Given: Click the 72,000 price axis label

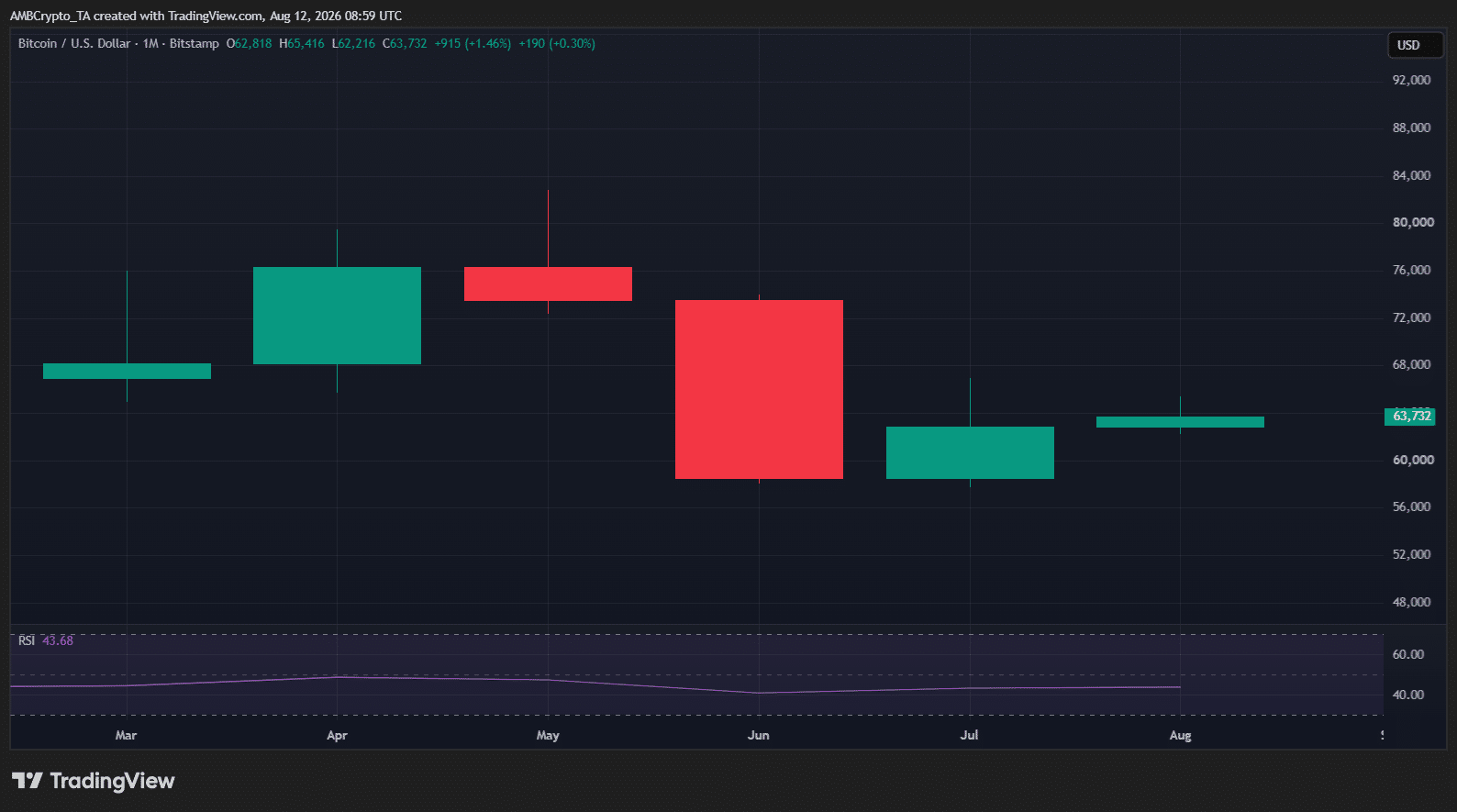Looking at the screenshot, I should point(1411,317).
